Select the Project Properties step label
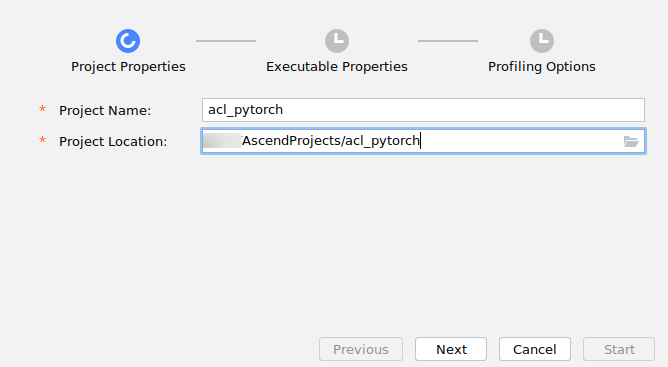The width and height of the screenshot is (668, 367). pyautogui.click(x=128, y=66)
